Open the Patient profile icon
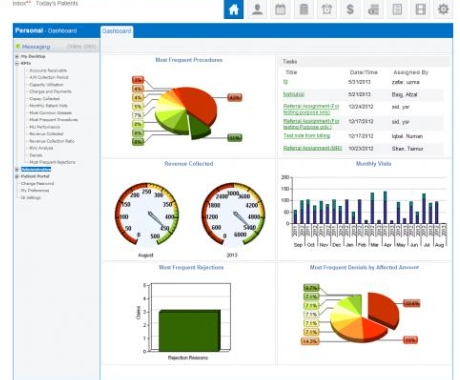 click(x=257, y=9)
